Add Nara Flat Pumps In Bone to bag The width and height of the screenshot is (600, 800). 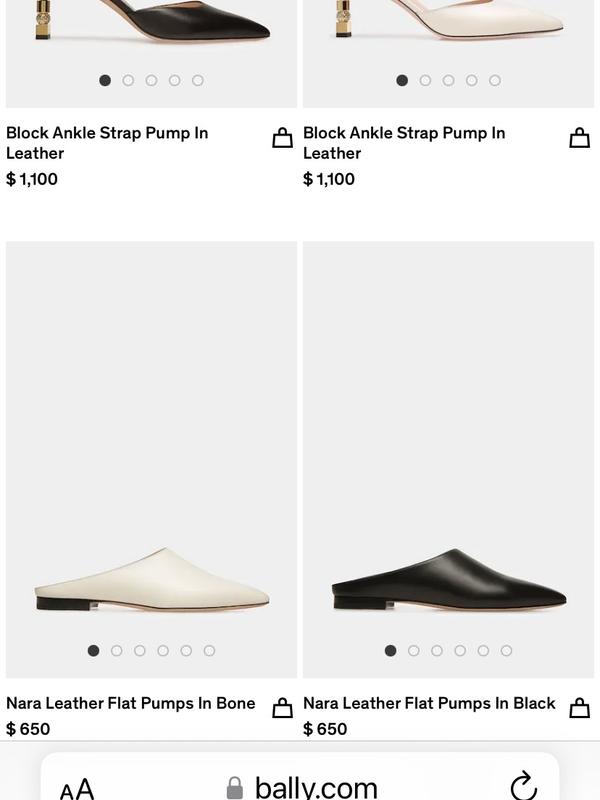(x=283, y=708)
